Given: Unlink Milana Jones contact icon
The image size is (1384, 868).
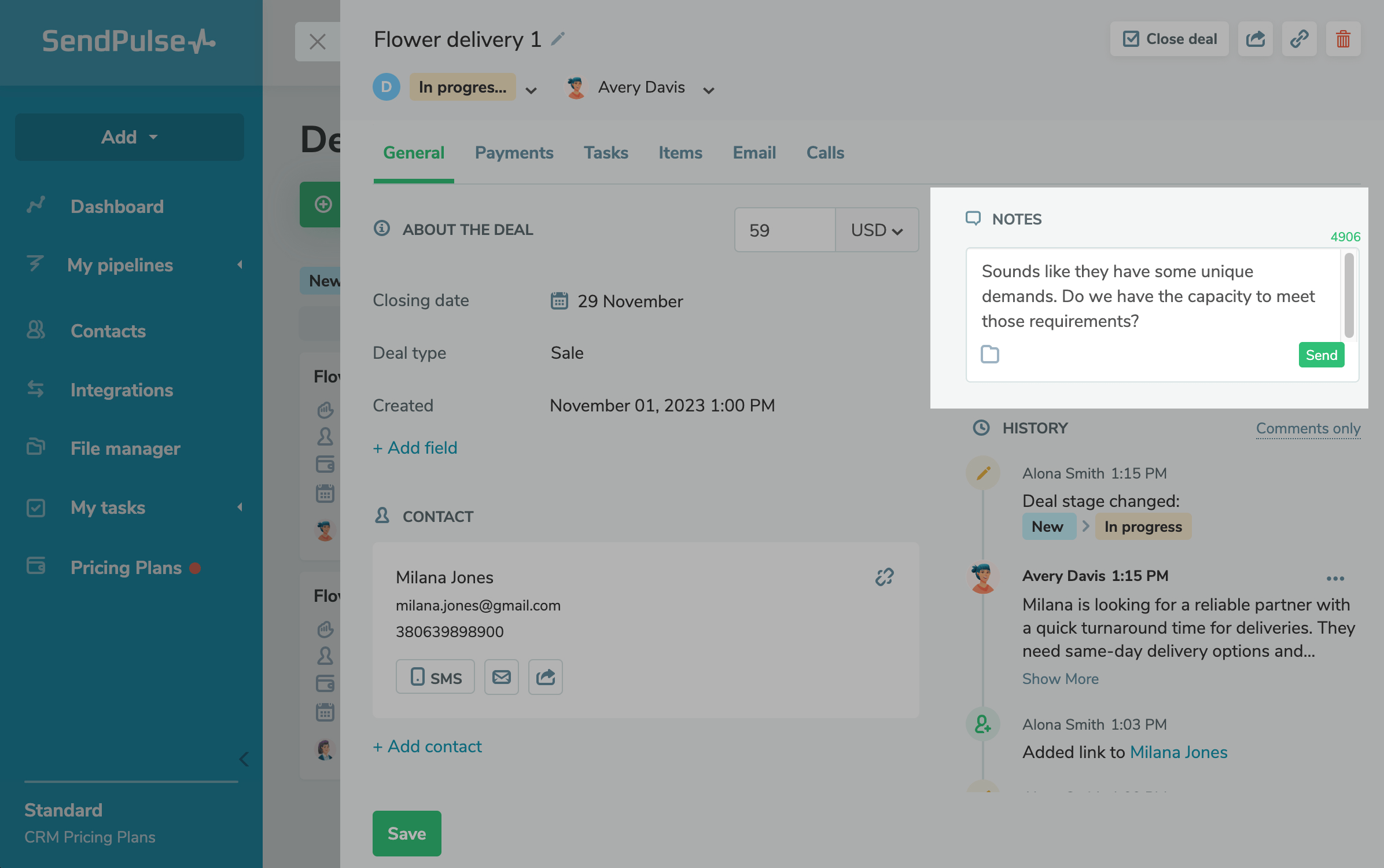Looking at the screenshot, I should click(884, 577).
